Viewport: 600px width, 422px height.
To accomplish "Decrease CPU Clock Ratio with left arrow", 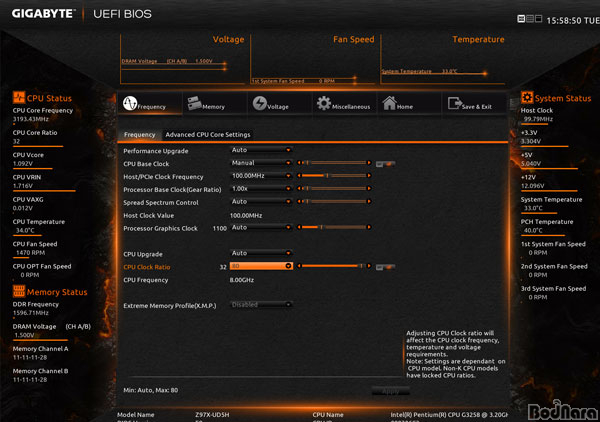I will tap(299, 266).
